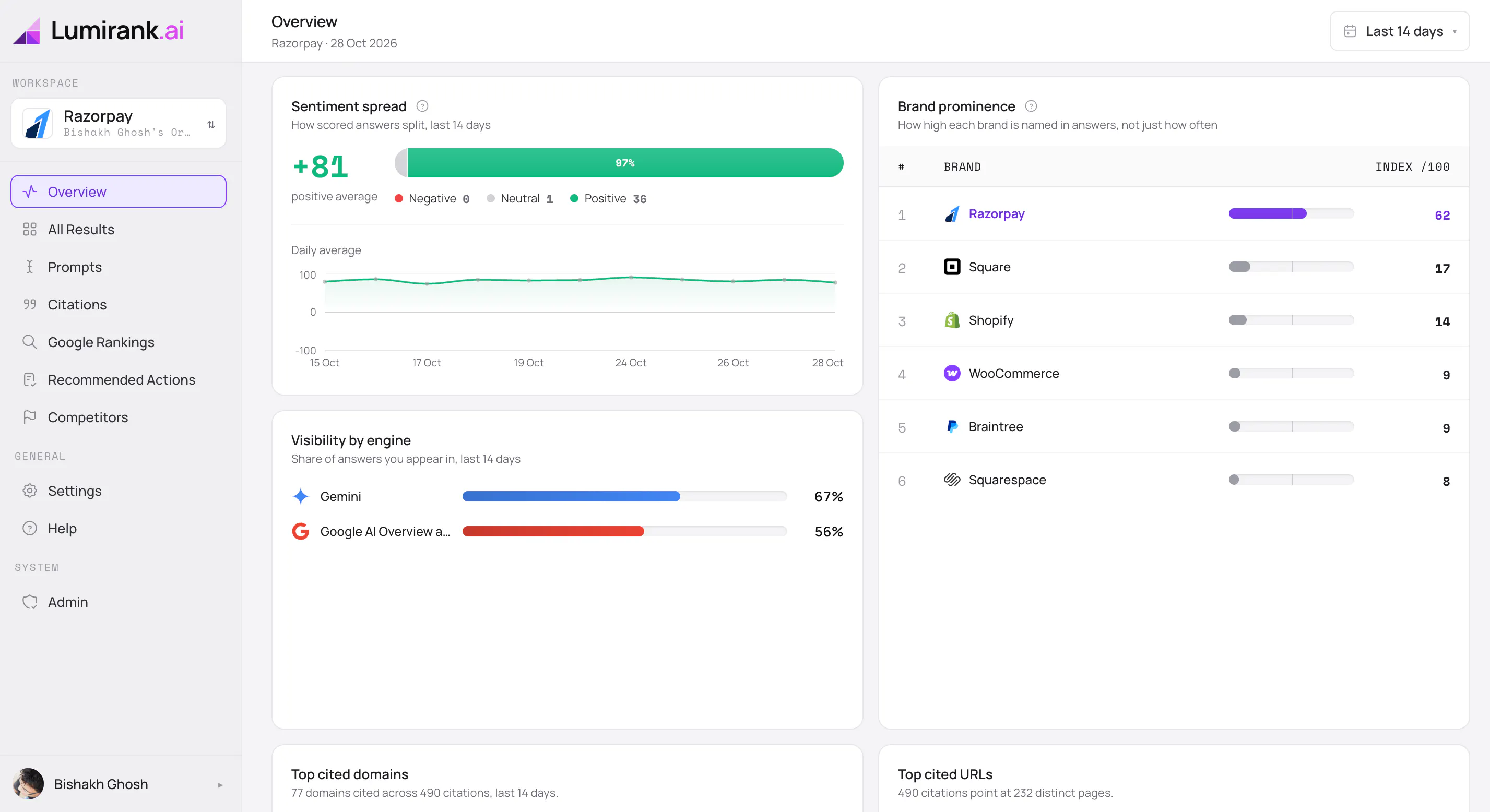Click the Admin shield icon
Image resolution: width=1490 pixels, height=812 pixels.
coord(30,602)
